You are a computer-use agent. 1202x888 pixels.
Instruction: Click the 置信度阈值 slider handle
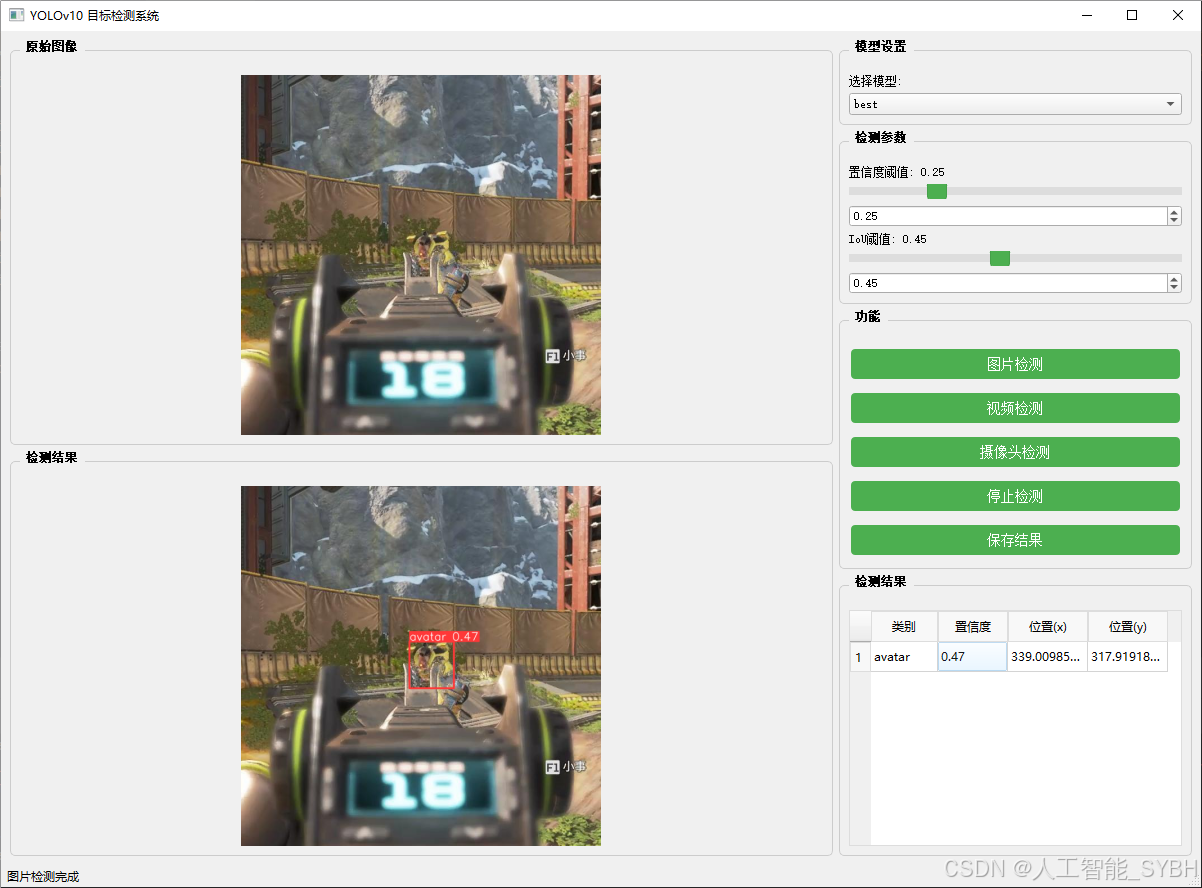pos(937,191)
